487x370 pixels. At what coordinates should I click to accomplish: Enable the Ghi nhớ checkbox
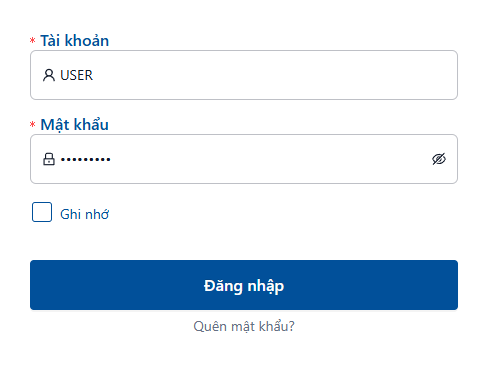tap(42, 212)
